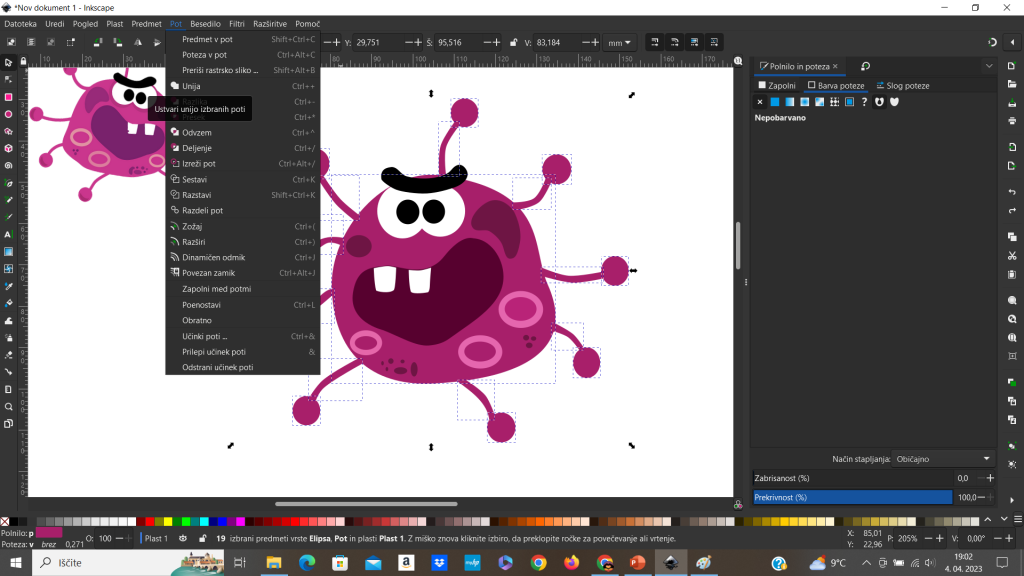Open document icon in command bar
This screenshot has height=576, width=1024.
click(1012, 84)
